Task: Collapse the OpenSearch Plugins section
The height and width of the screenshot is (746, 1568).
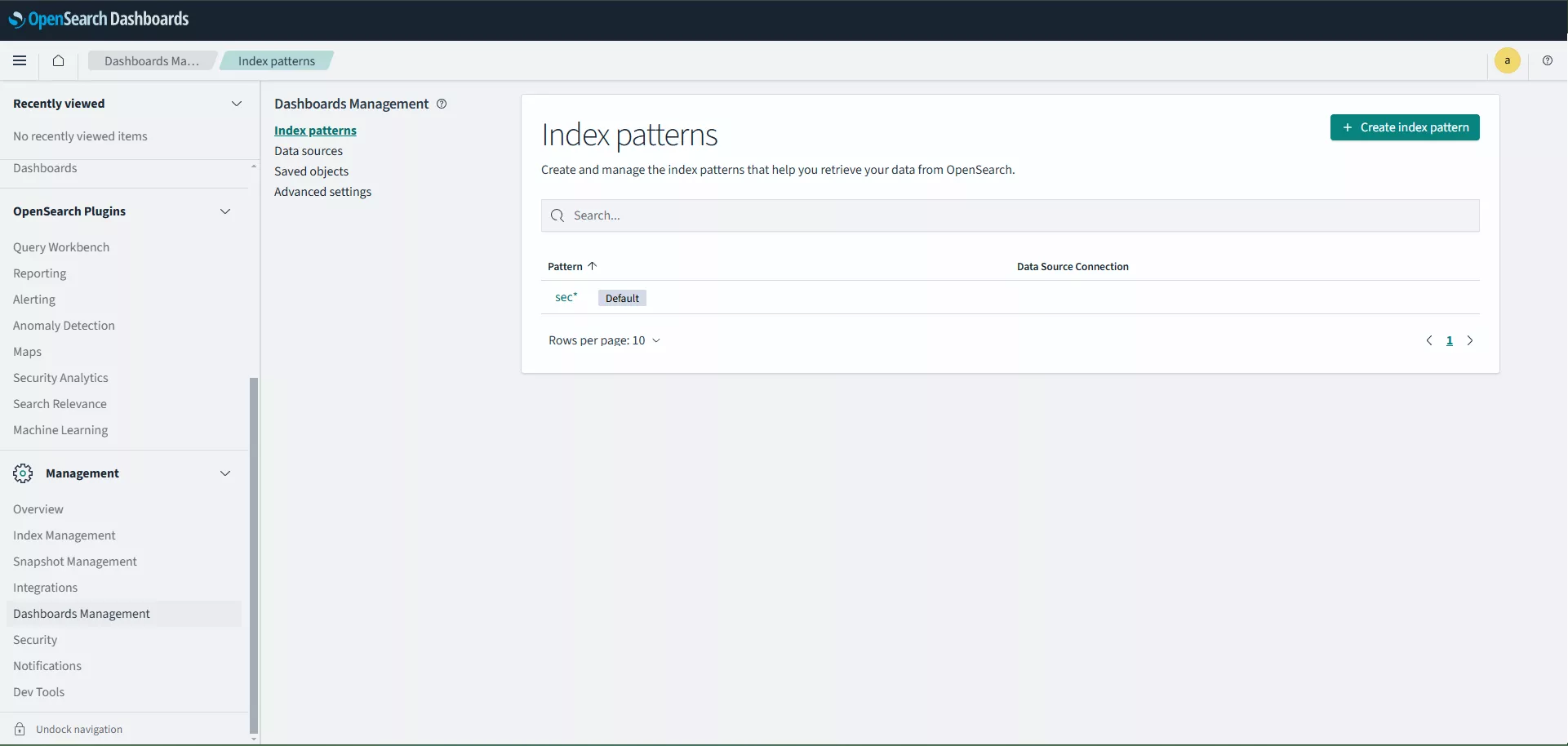Action: tap(225, 211)
